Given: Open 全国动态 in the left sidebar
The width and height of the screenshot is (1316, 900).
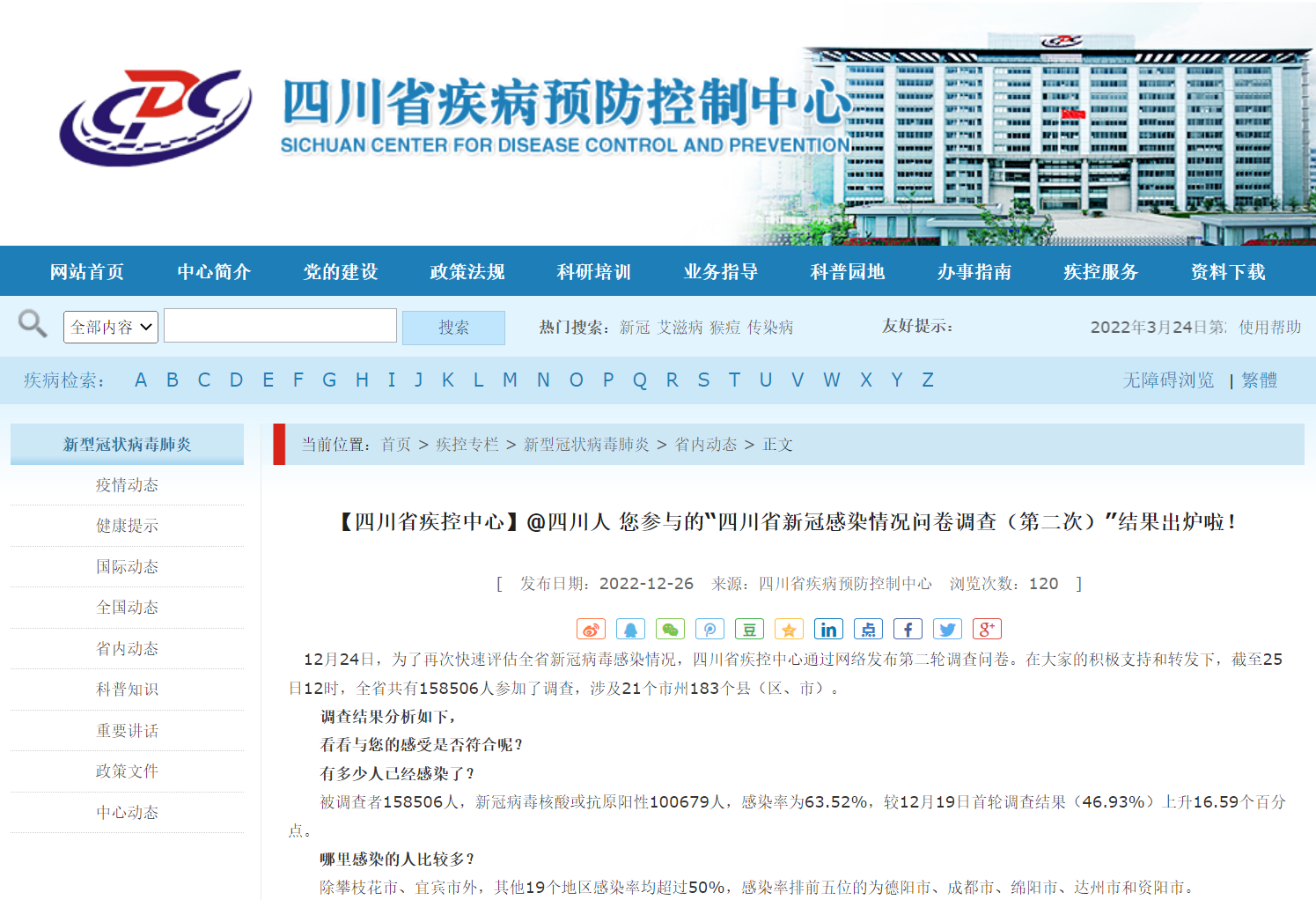Looking at the screenshot, I should [x=127, y=608].
